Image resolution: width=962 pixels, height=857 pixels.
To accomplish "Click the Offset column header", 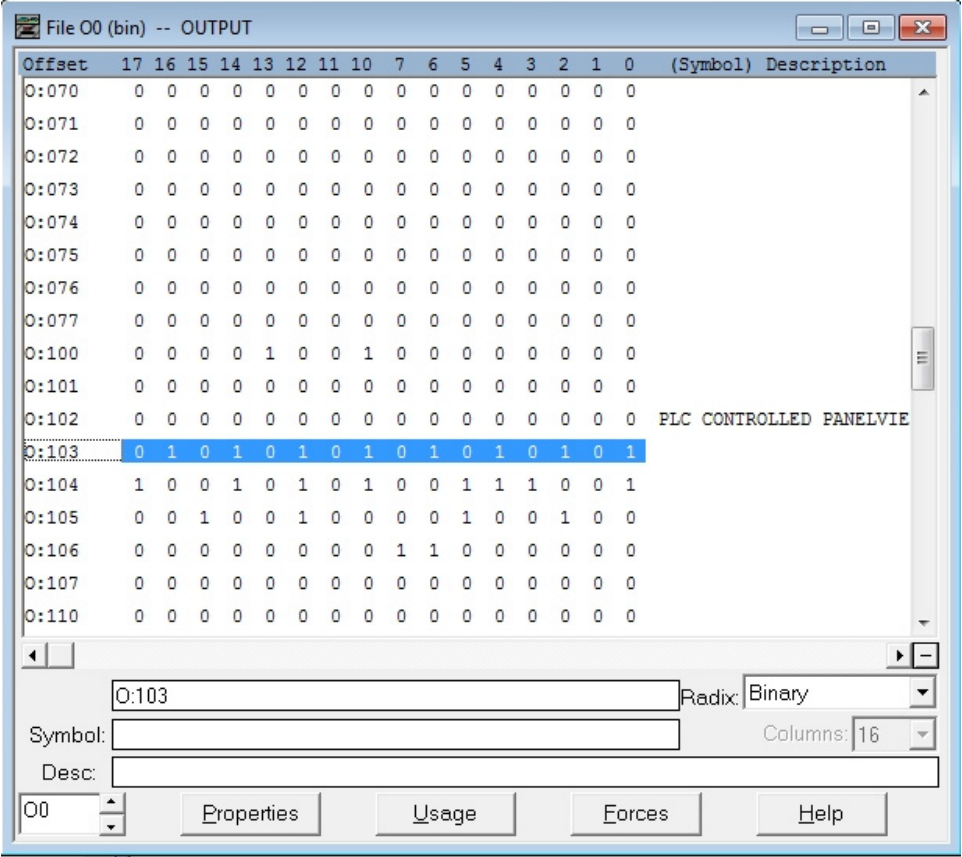I will (55, 64).
